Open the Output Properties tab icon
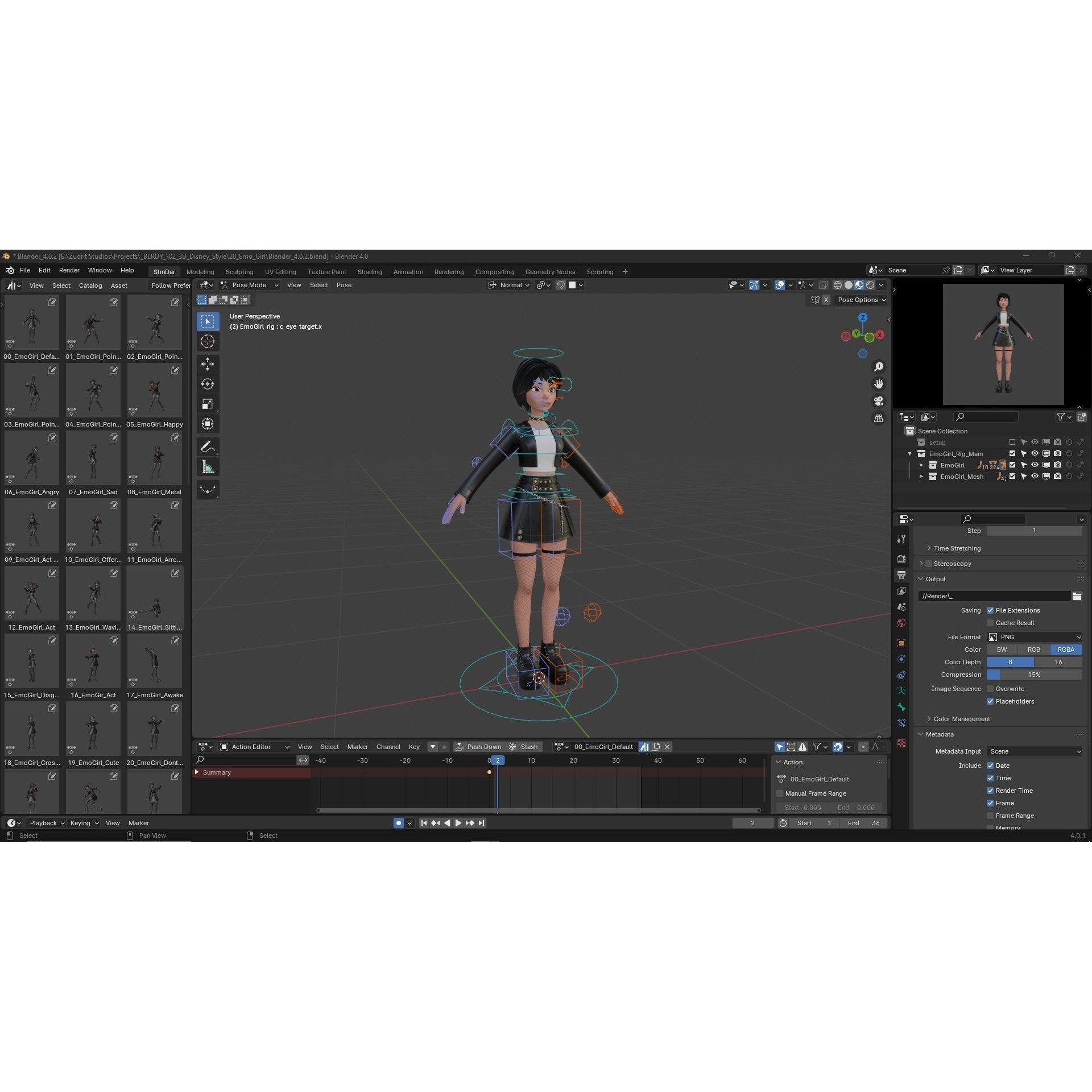Viewport: 1092px width, 1092px height. coord(901,575)
